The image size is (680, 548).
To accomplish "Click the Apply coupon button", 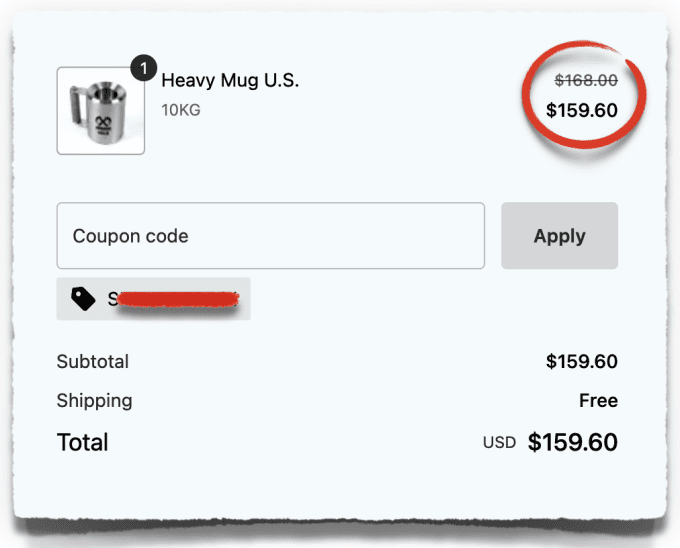I will tap(559, 236).
